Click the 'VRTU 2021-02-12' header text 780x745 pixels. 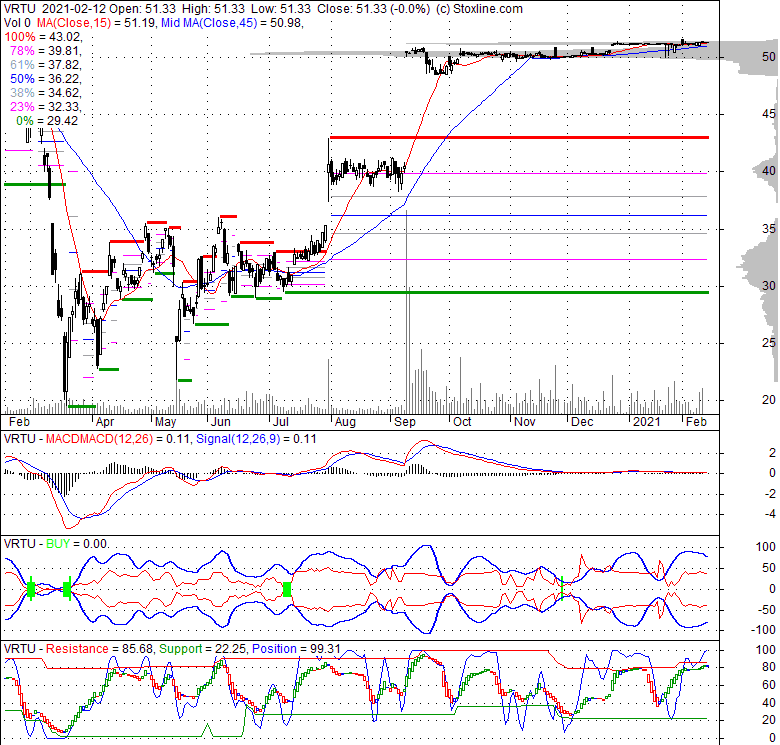[x=53, y=9]
